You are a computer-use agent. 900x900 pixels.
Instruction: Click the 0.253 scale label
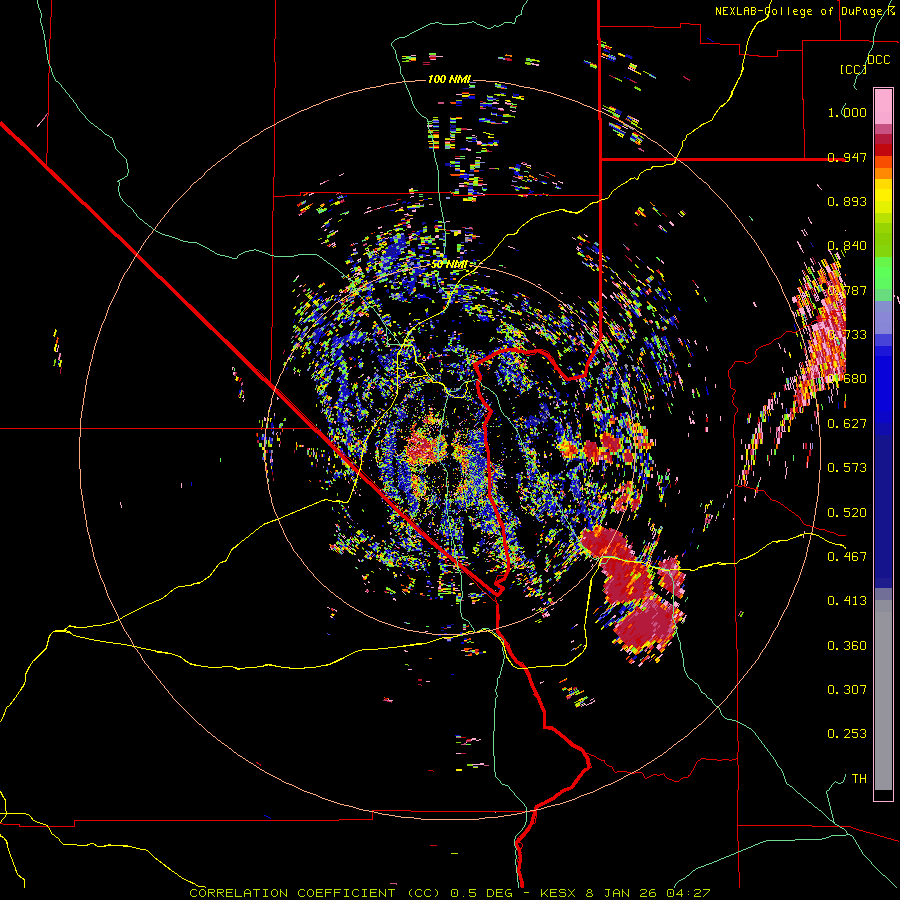[x=847, y=734]
